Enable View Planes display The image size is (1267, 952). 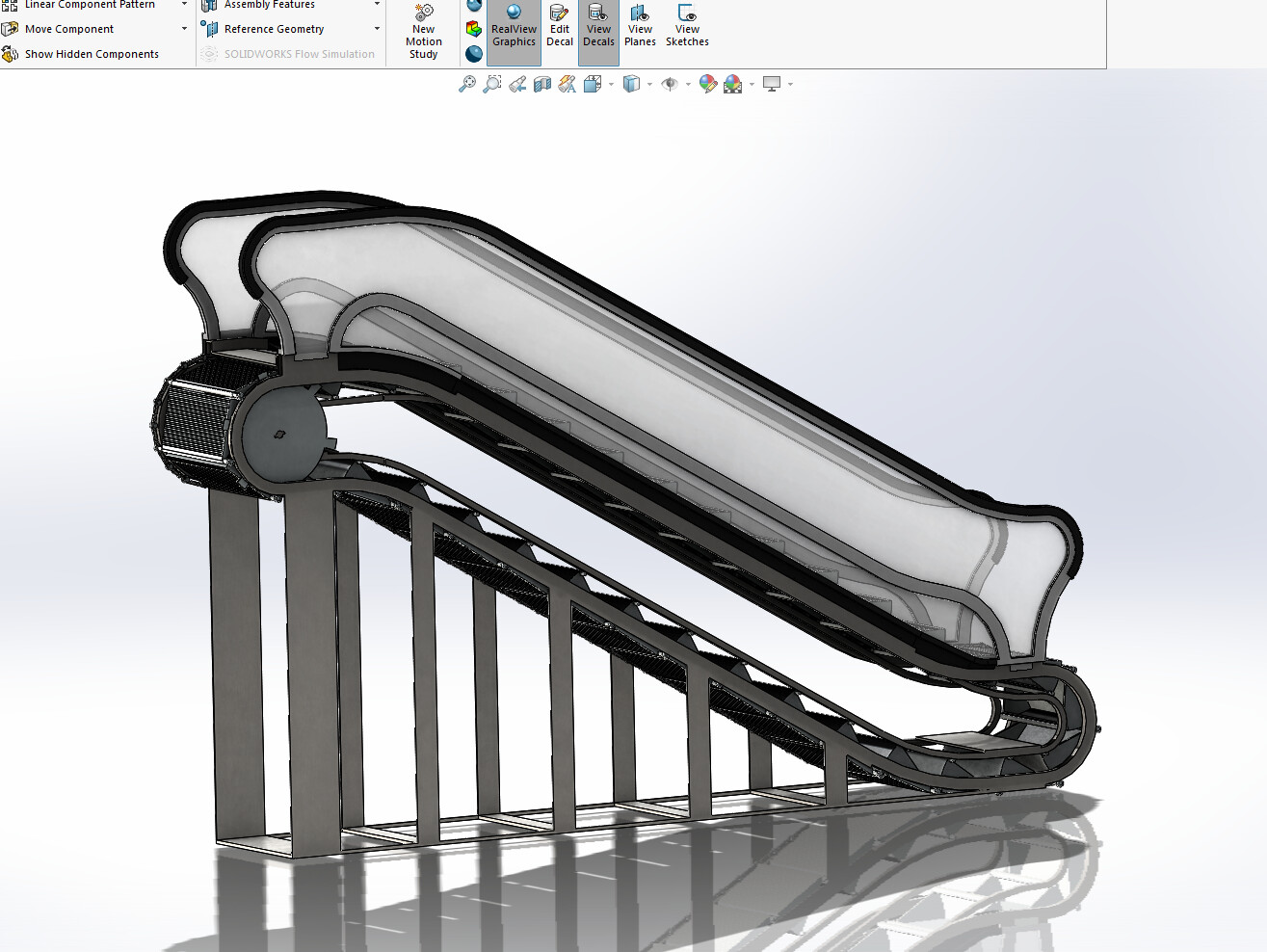click(x=639, y=28)
